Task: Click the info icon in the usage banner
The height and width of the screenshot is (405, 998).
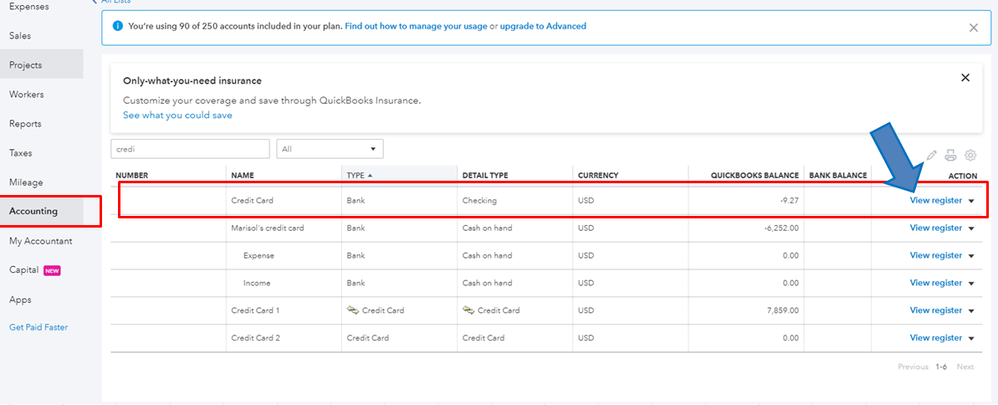Action: tap(117, 26)
